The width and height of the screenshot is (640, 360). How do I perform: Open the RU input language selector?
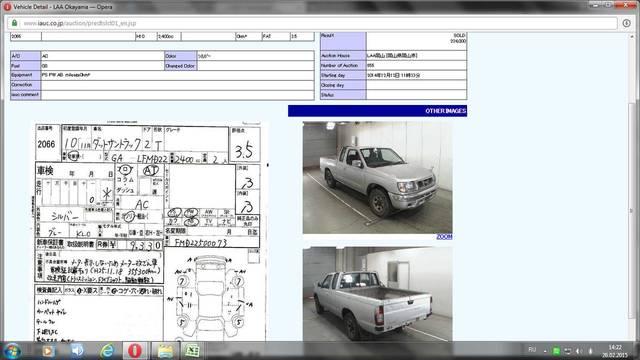(x=532, y=350)
